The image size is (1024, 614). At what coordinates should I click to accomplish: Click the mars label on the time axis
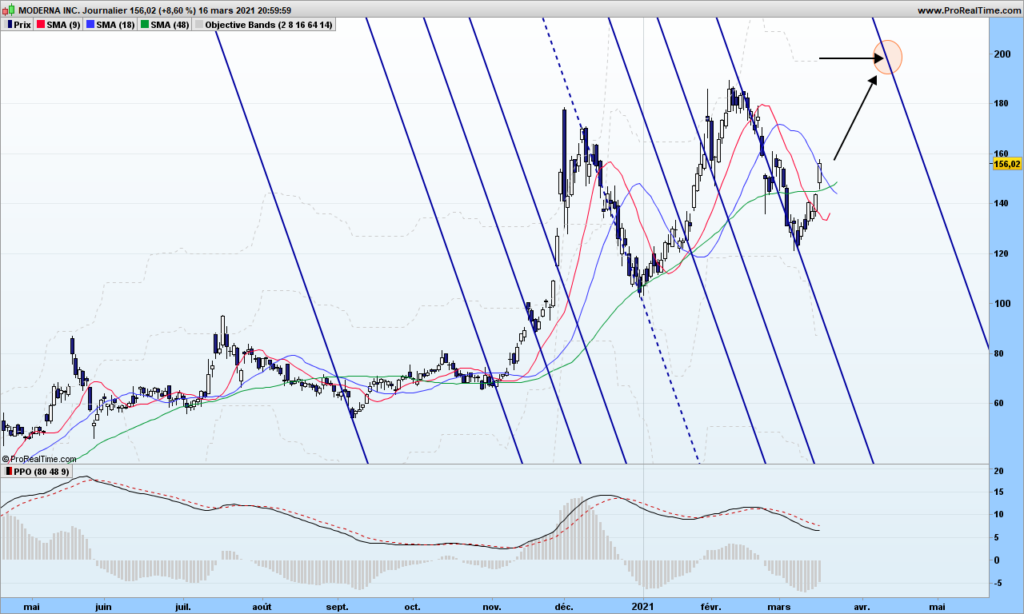(779, 607)
